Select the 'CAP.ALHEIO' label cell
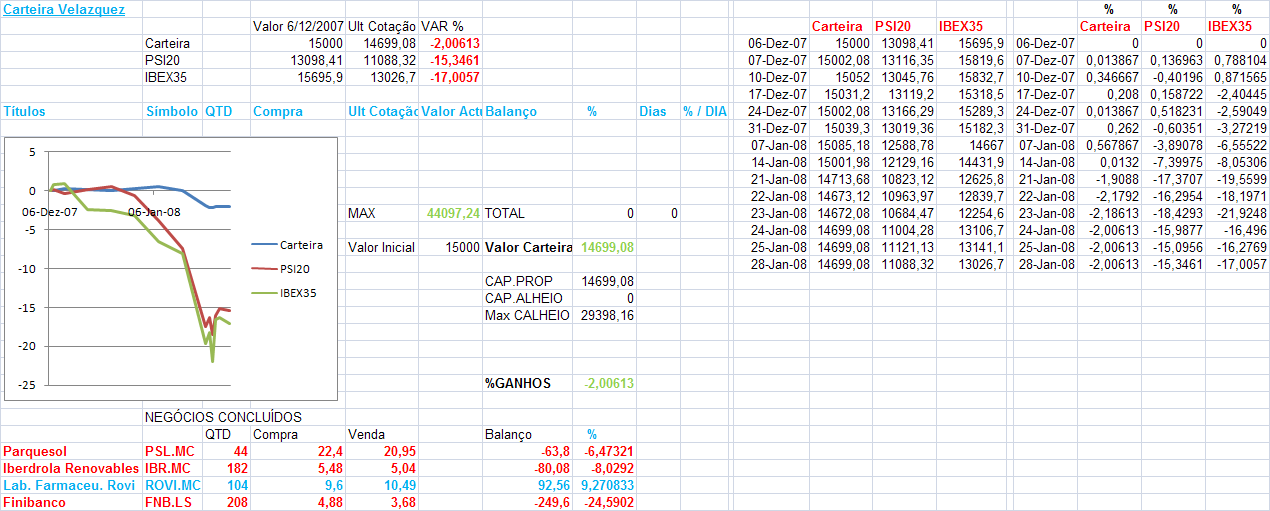Screen dimensions: 1270x511 click(523, 298)
